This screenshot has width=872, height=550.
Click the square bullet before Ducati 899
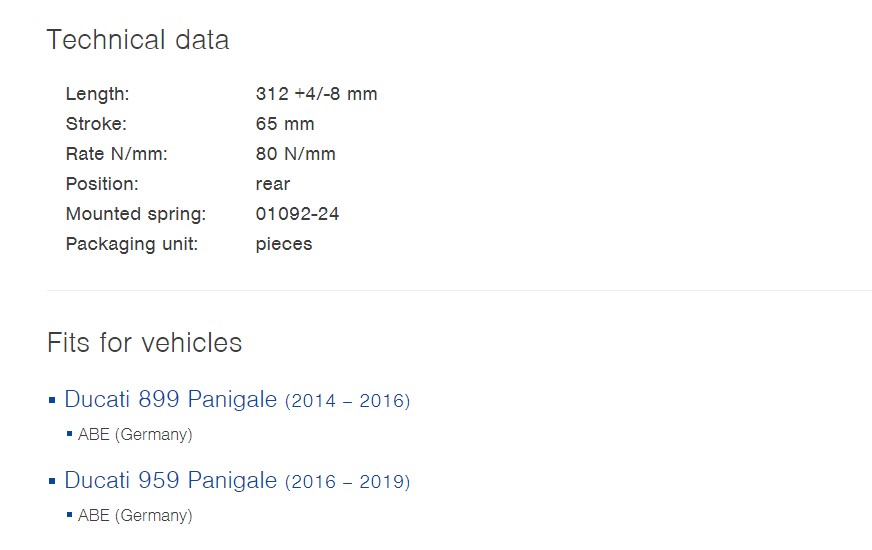click(x=52, y=401)
